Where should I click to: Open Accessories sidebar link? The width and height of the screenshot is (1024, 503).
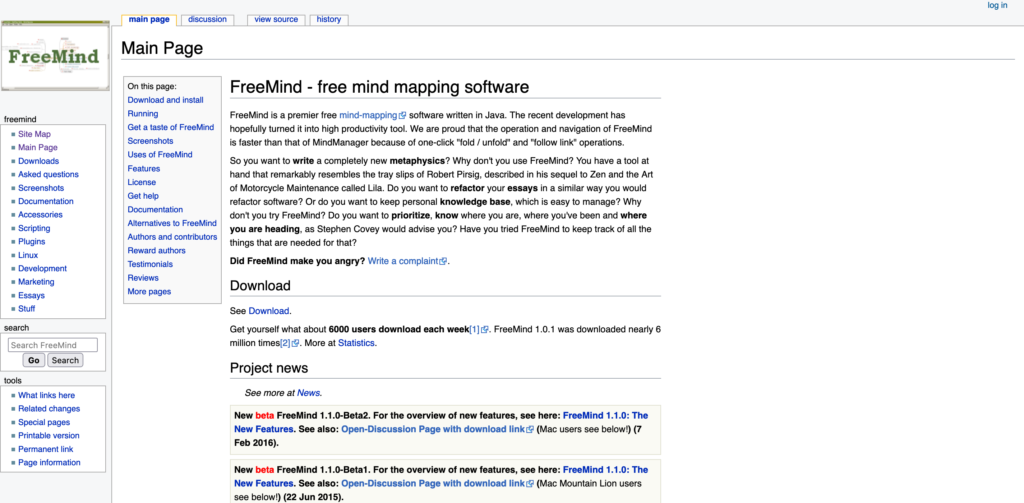pyautogui.click(x=40, y=214)
